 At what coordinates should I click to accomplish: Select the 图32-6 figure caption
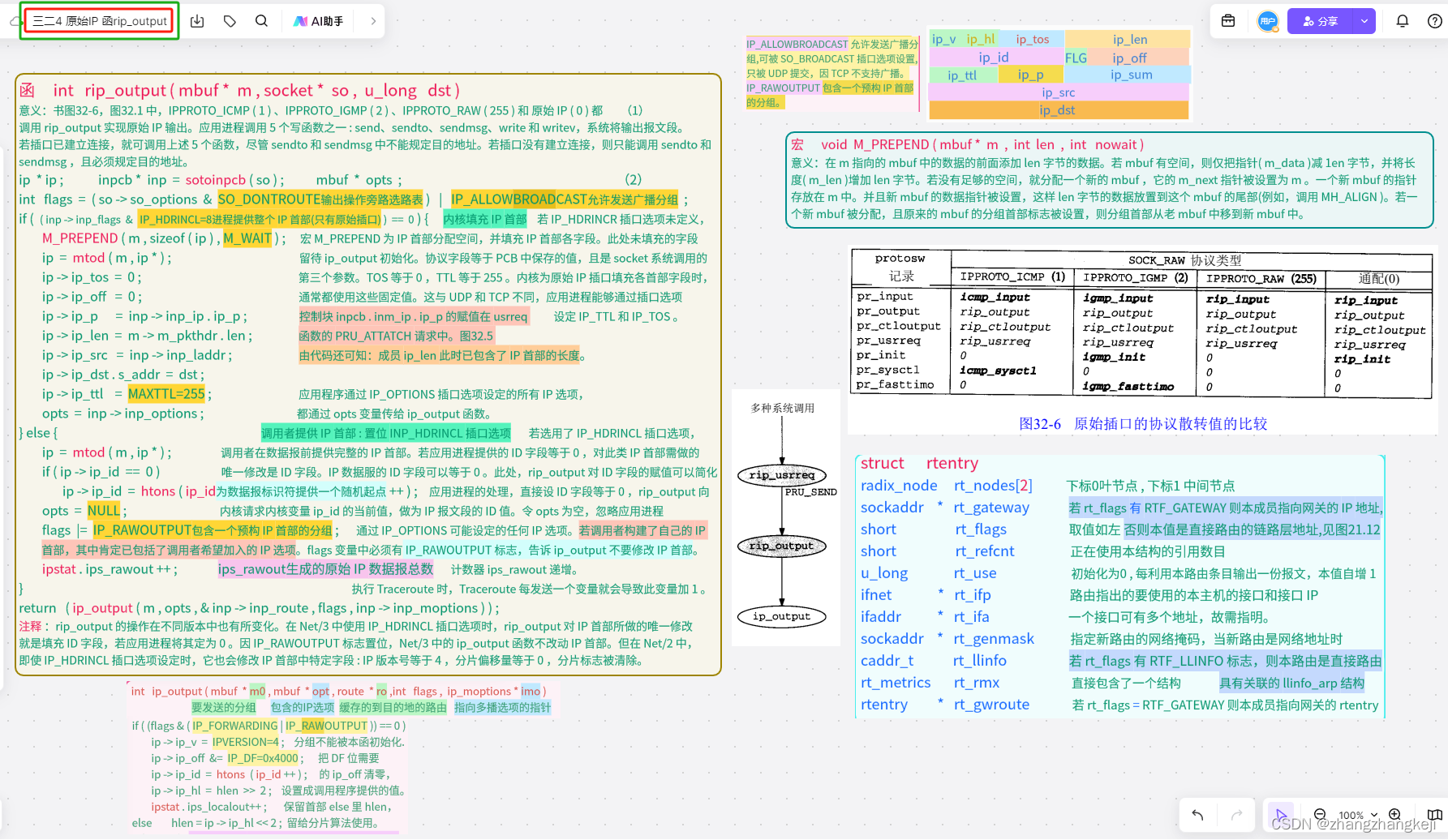1143,424
